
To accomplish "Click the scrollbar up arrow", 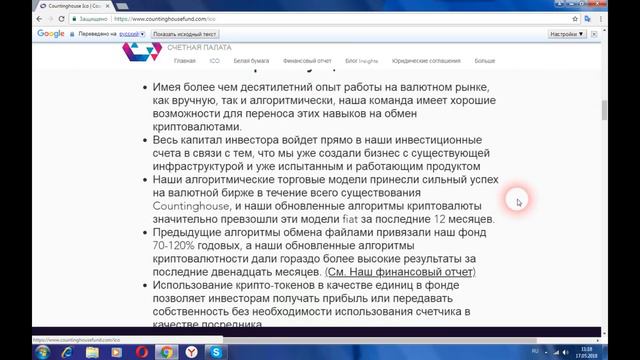I will coord(604,31).
